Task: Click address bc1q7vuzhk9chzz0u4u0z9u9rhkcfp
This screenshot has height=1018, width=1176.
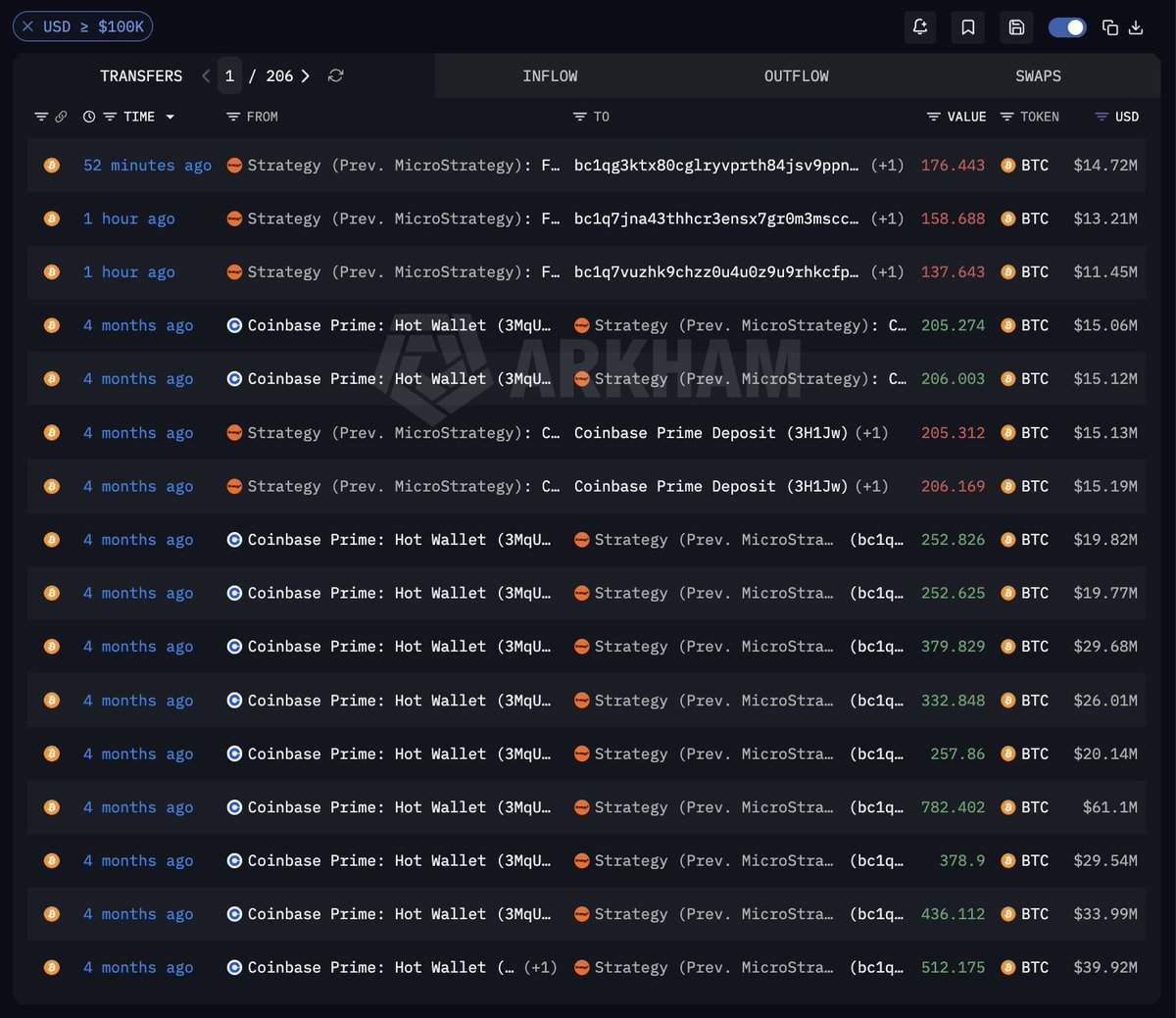Action: pos(716,271)
